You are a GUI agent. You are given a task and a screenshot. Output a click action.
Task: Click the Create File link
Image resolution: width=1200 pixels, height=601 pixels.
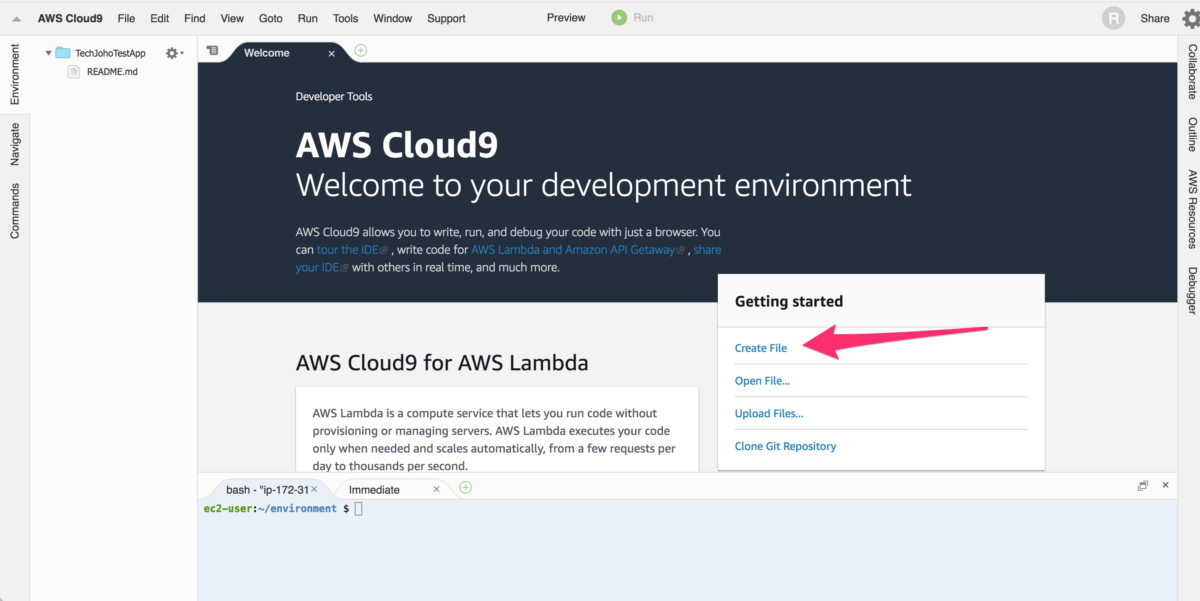[760, 347]
